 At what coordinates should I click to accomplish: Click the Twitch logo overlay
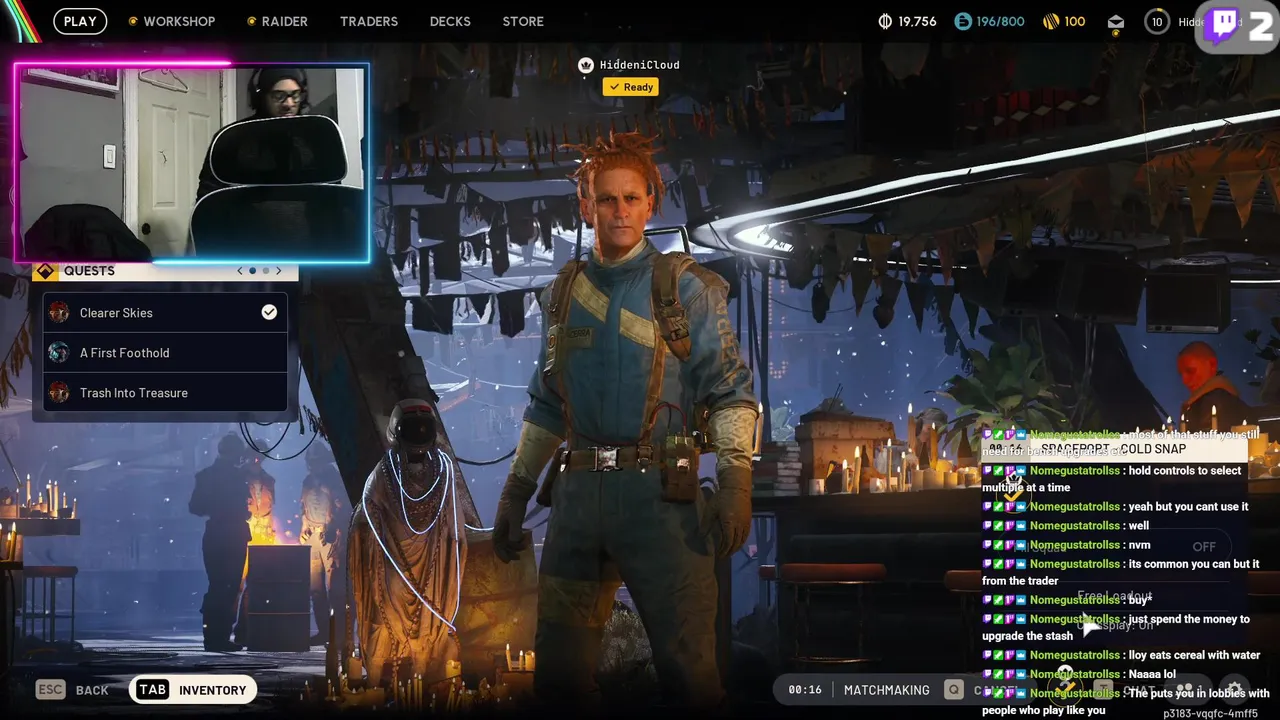(1223, 27)
